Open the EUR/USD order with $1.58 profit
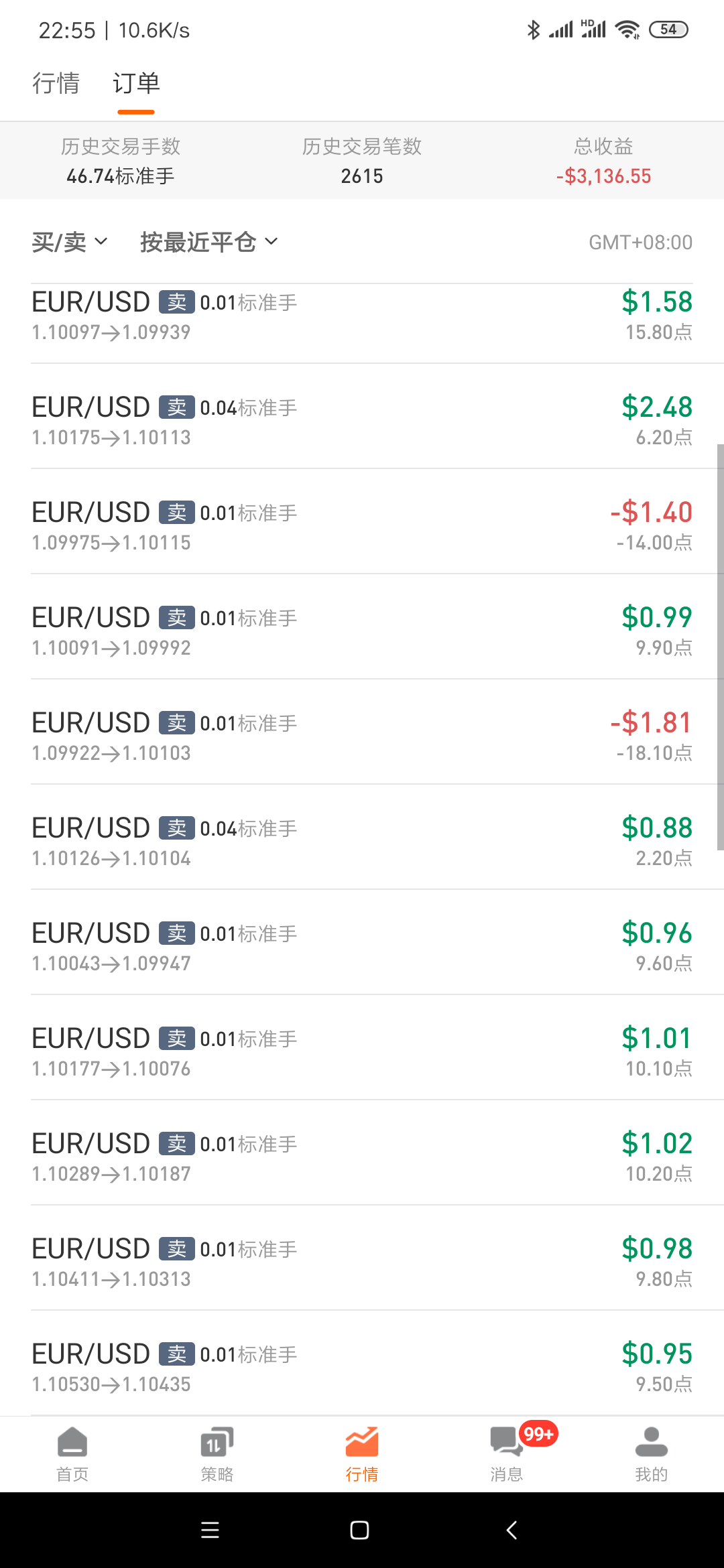The width and height of the screenshot is (724, 1568). (x=362, y=316)
